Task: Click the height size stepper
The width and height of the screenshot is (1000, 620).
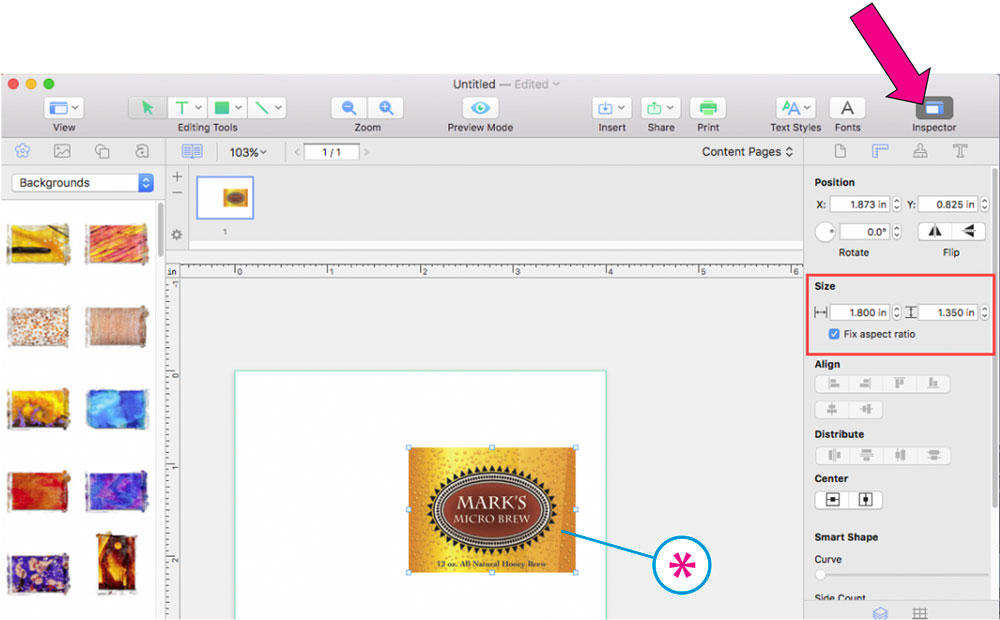Action: tap(985, 312)
